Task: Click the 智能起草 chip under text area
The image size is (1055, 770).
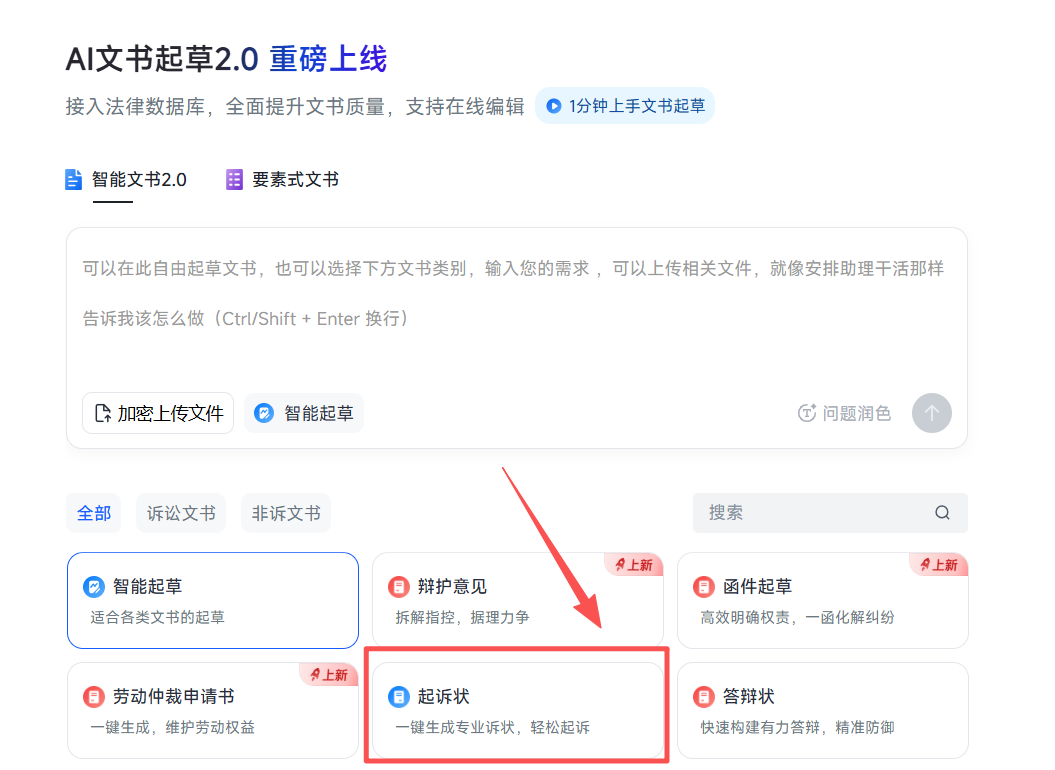Action: point(304,413)
